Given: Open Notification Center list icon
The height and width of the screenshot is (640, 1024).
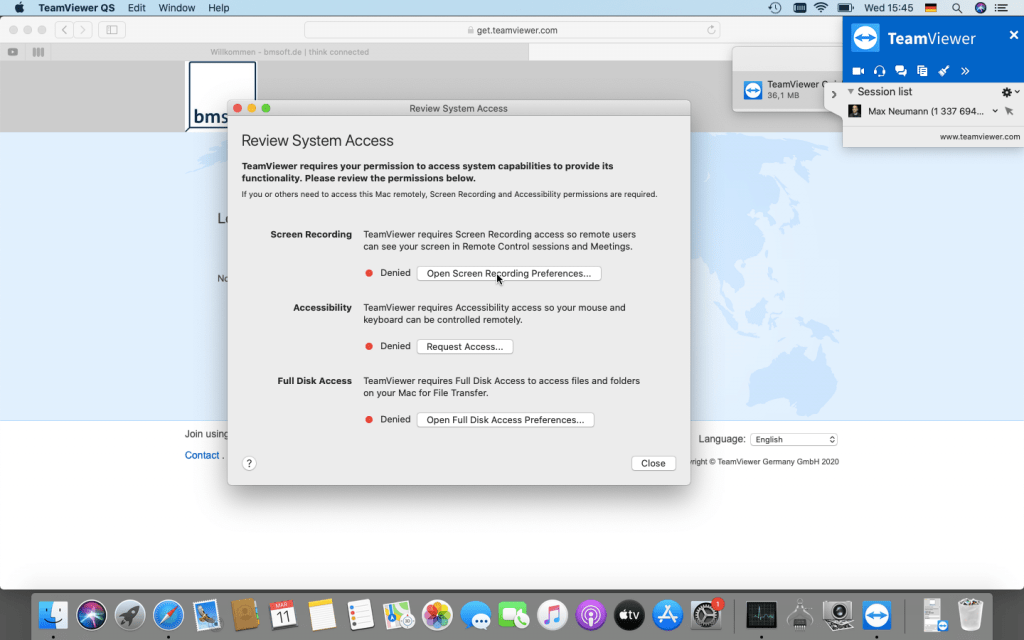Looking at the screenshot, I should click(x=1001, y=8).
